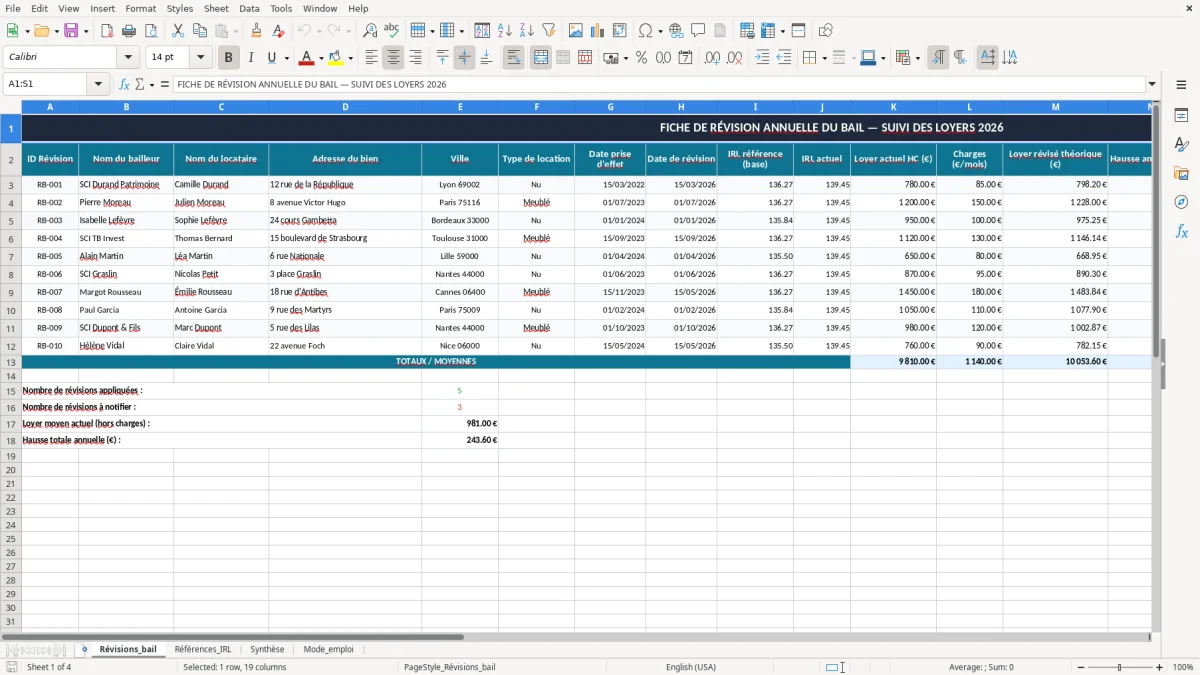Toggle Align Left for the cells
Viewport: 1200px width, 675px height.
(x=371, y=58)
